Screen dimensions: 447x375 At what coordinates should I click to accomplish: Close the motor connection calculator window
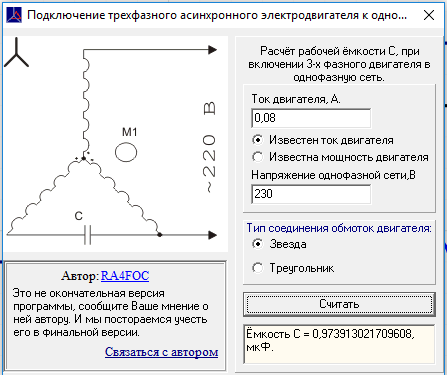coord(429,15)
